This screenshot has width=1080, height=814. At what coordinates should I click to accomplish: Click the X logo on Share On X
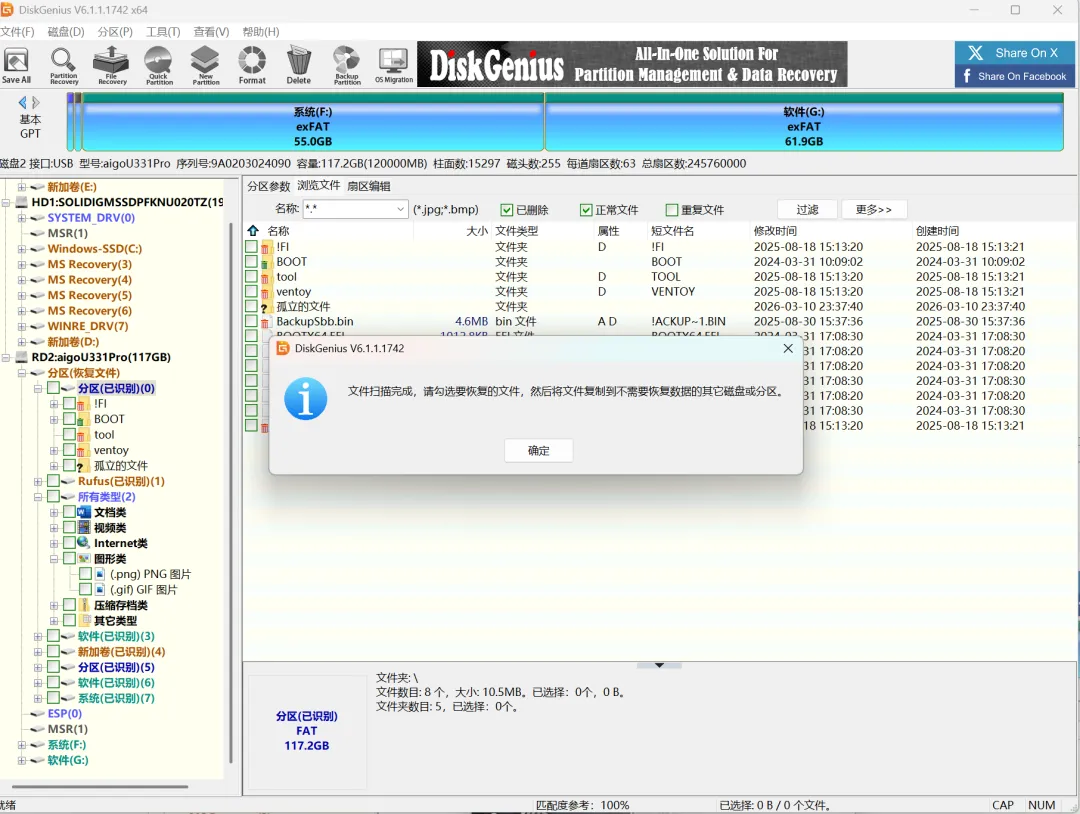click(x=975, y=53)
